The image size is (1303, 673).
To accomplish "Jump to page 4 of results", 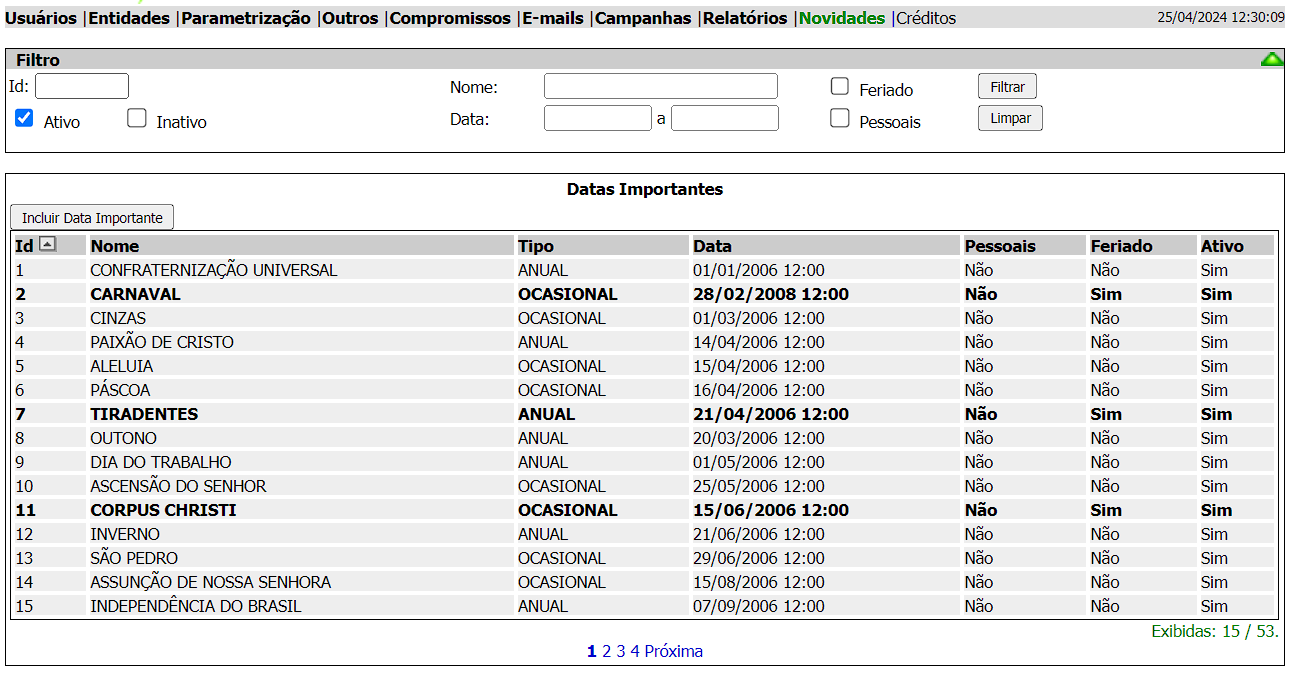I will [634, 651].
